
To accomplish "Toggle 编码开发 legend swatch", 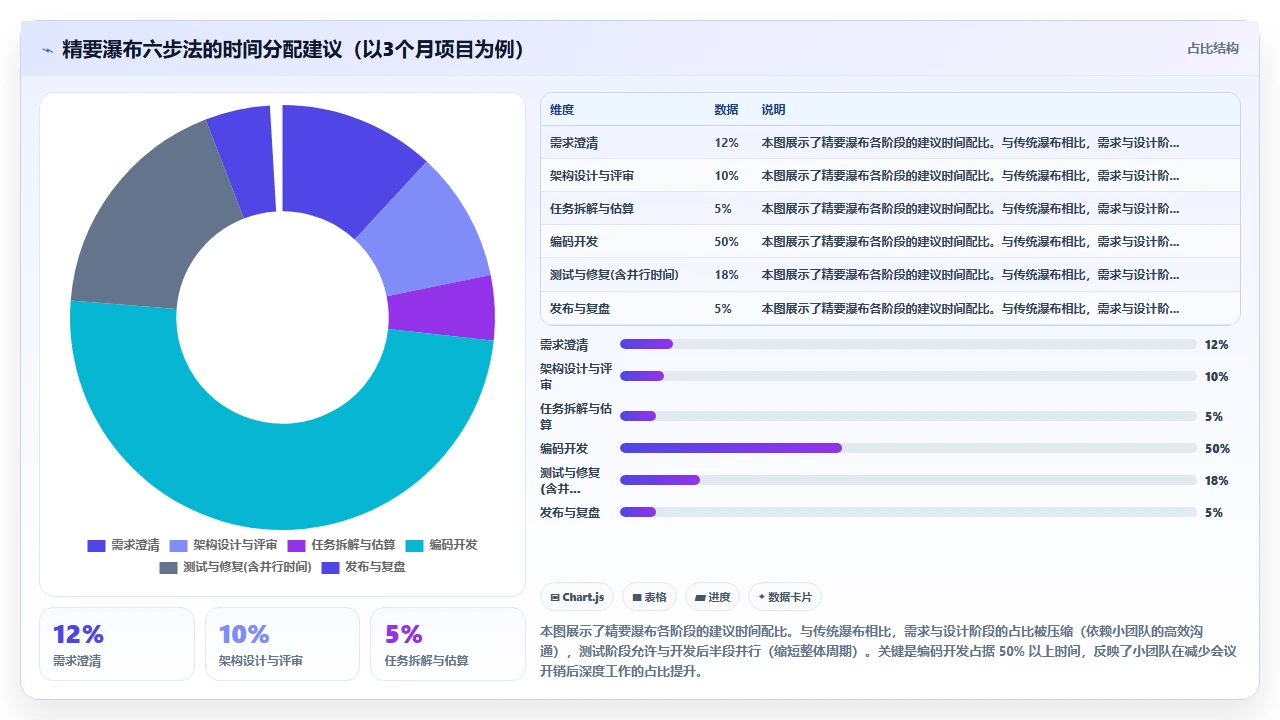I will point(414,546).
